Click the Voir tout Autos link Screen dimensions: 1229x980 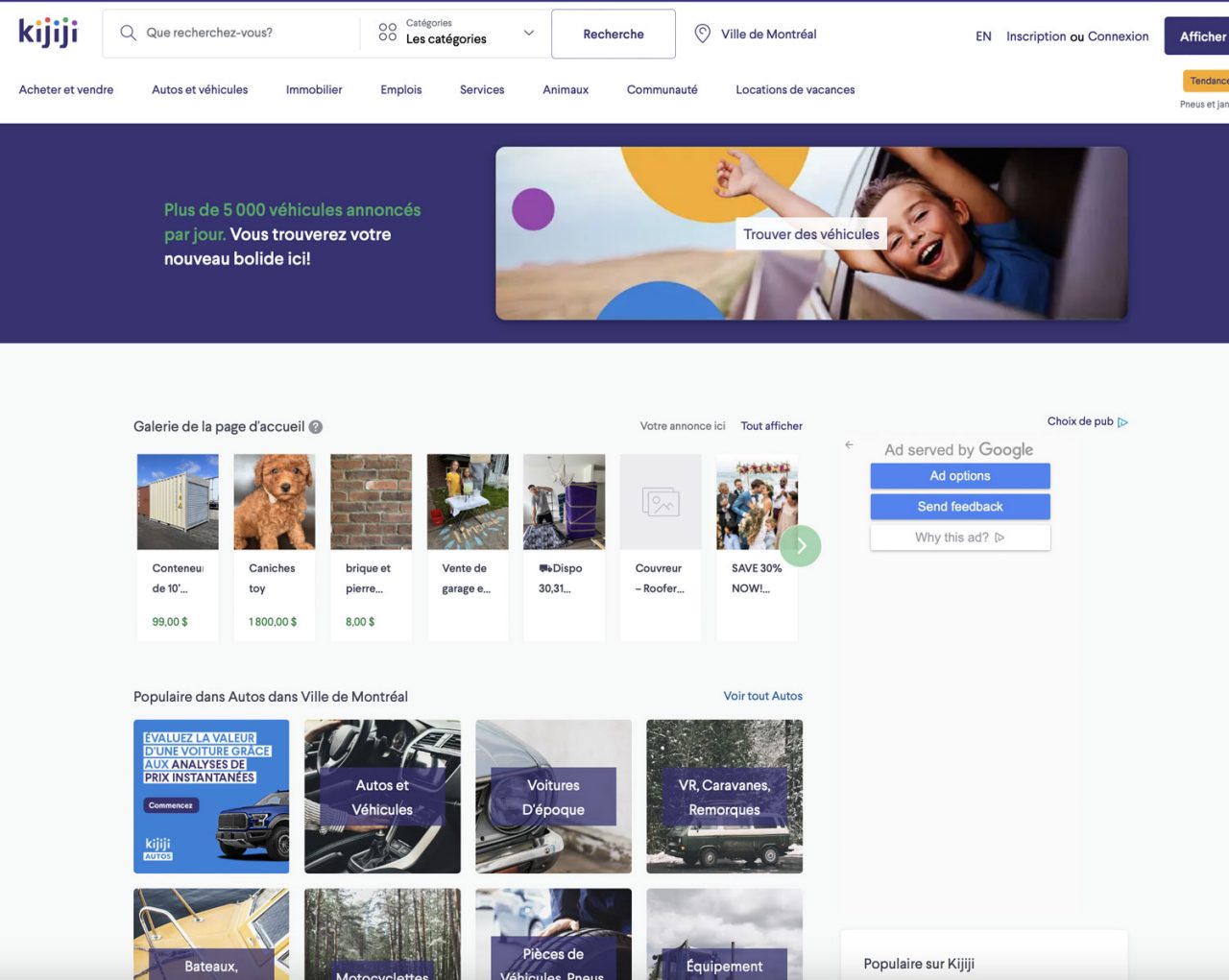(x=762, y=696)
